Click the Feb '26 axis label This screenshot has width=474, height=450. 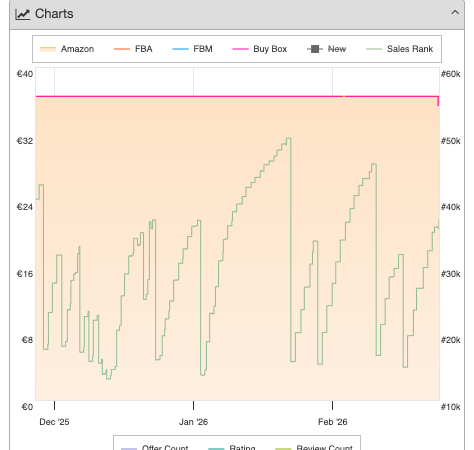click(333, 422)
